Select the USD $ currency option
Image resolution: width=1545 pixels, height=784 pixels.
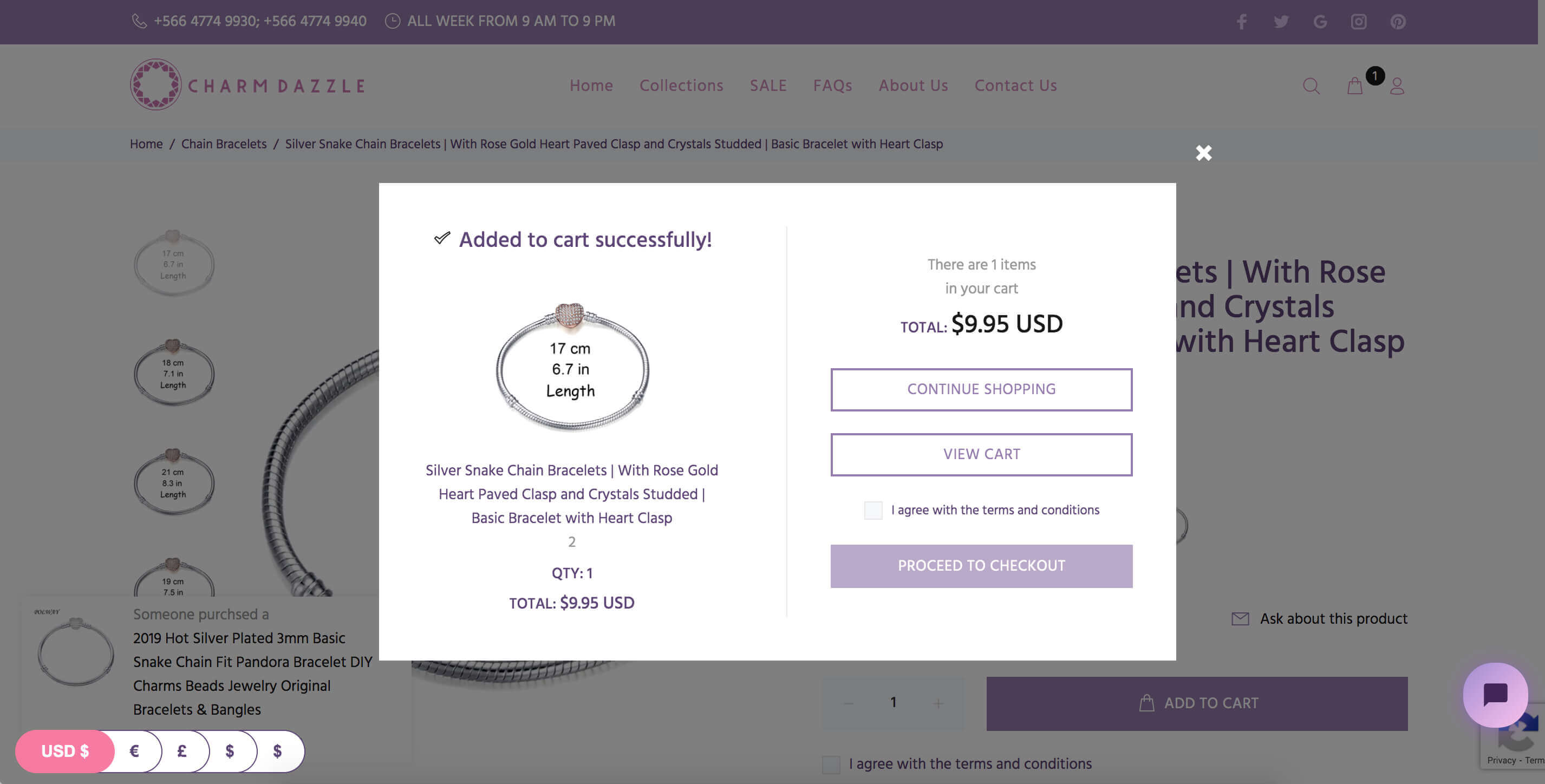65,751
